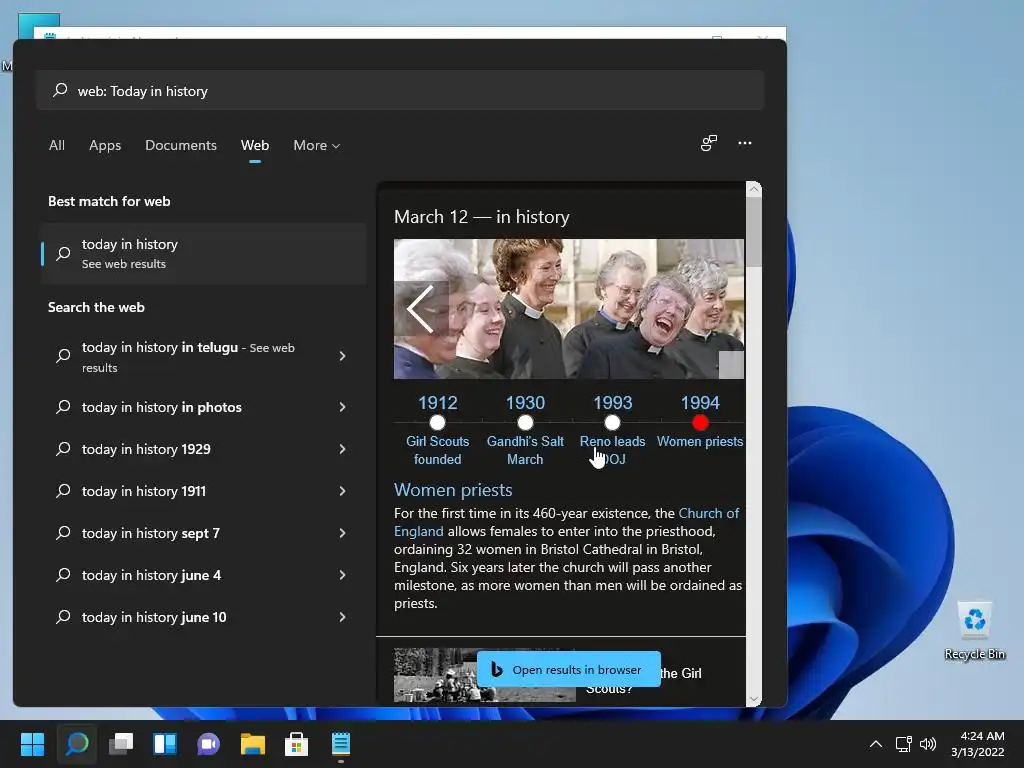
Task: Expand the 'today in history june 10' chevron
Action: pyautogui.click(x=342, y=616)
